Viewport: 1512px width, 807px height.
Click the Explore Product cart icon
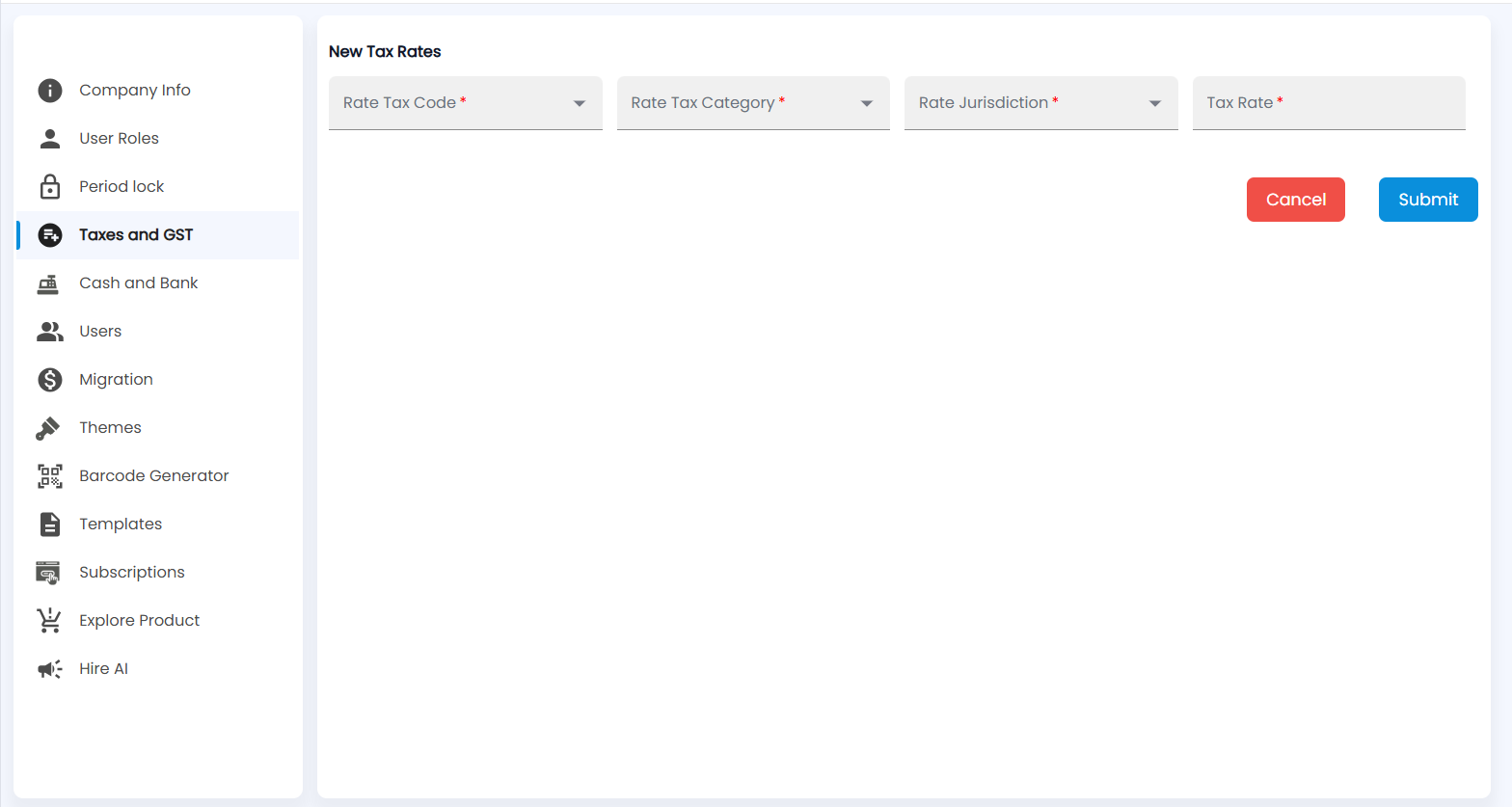coord(48,621)
